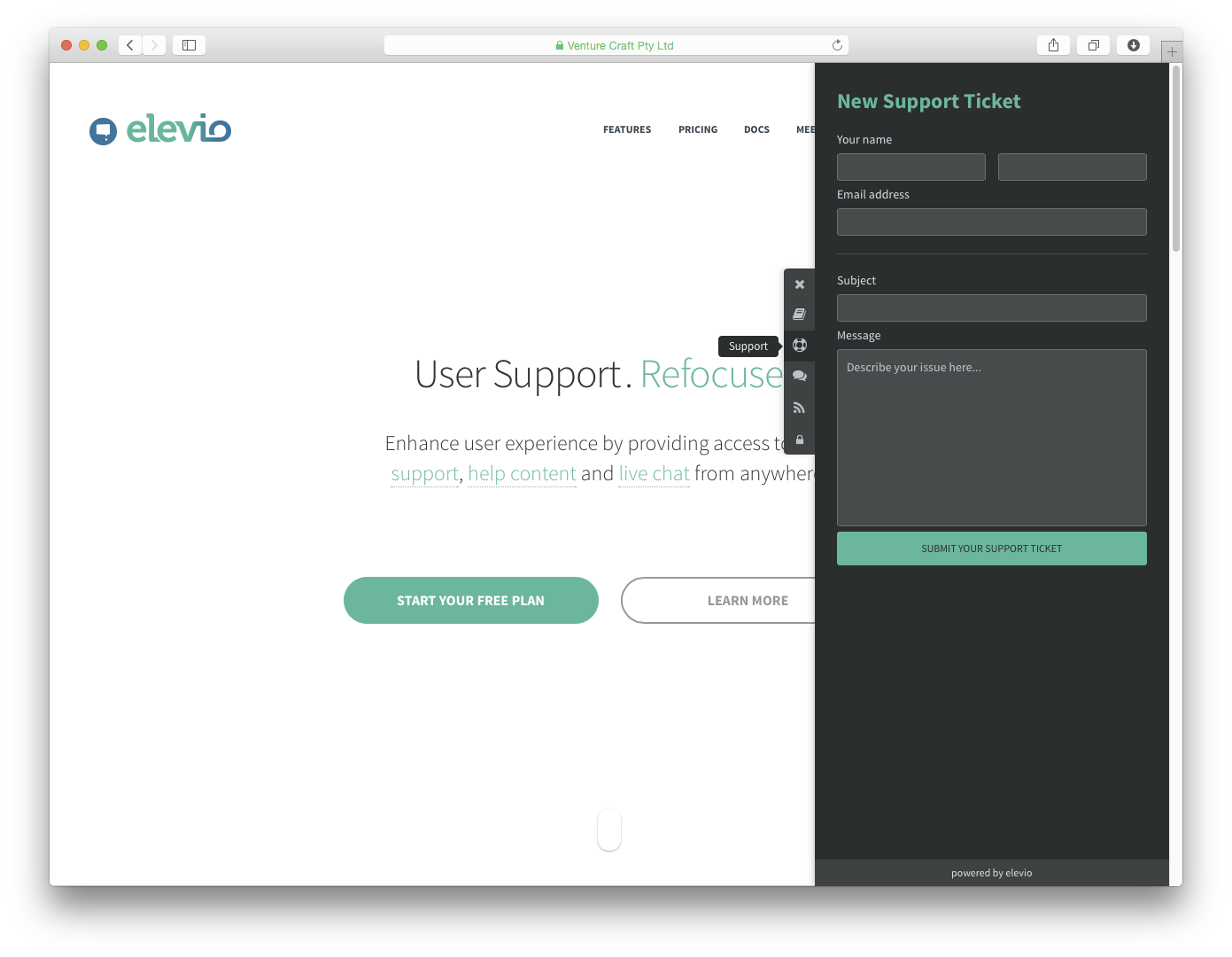Viewport: 1232px width, 957px height.
Task: Click the padlock icon in widget sidebar
Action: coord(800,440)
